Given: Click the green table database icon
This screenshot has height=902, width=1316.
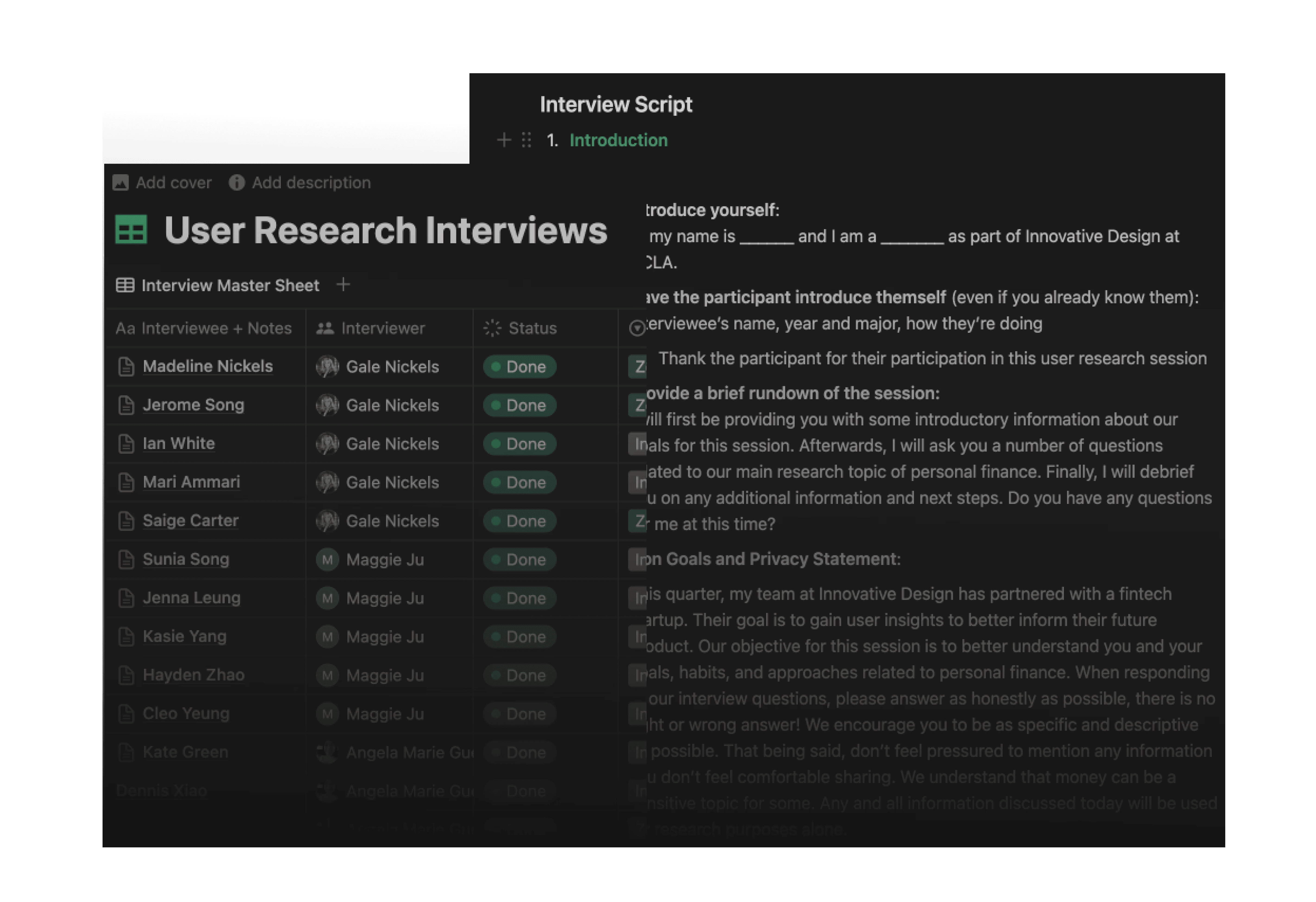Looking at the screenshot, I should click(x=131, y=229).
